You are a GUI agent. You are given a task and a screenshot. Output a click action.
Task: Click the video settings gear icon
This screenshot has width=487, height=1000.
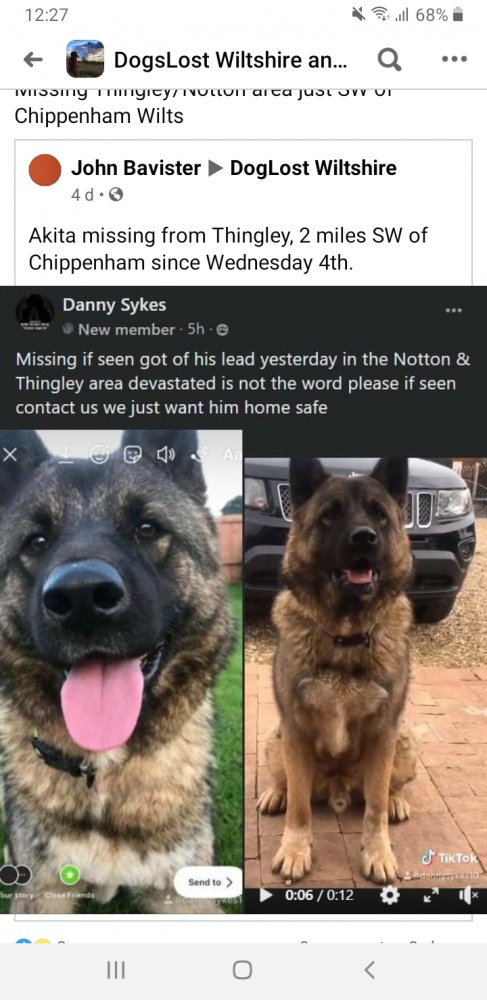tap(389, 895)
